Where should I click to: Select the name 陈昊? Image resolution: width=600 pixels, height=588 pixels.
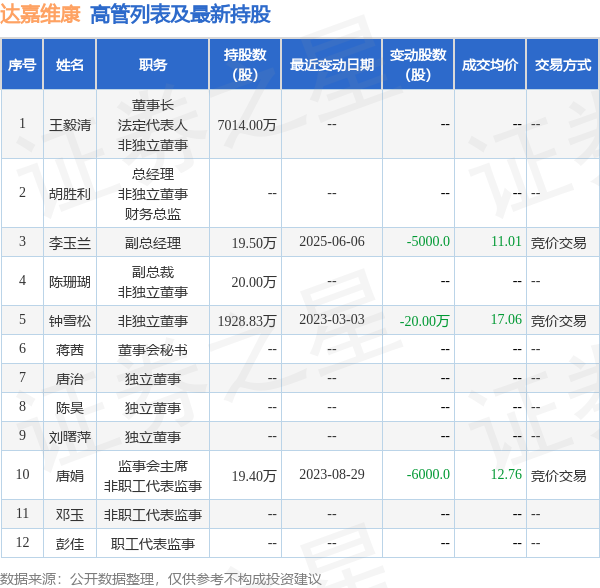coord(70,408)
